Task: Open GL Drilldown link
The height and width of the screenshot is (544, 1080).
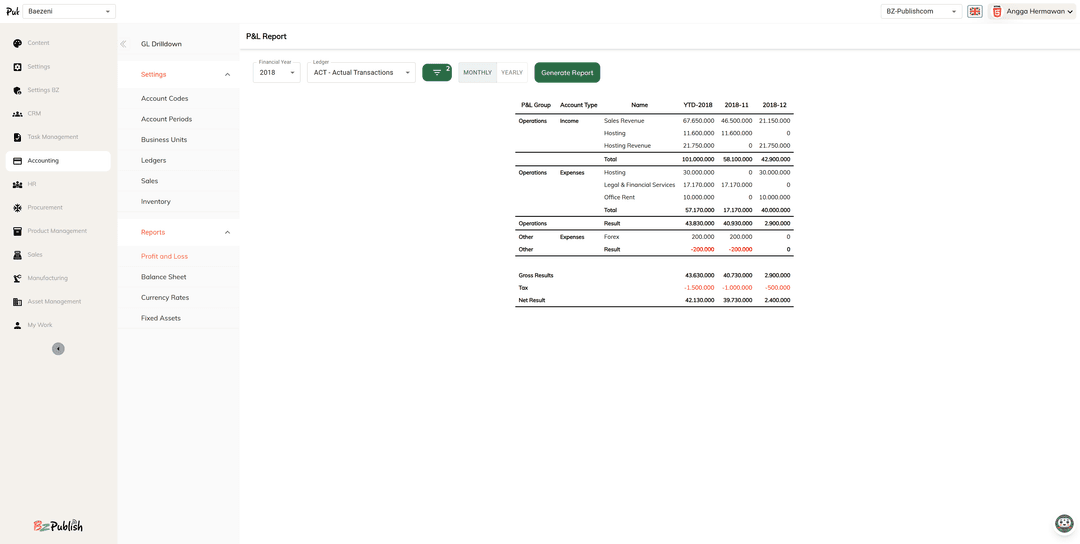Action: point(161,44)
